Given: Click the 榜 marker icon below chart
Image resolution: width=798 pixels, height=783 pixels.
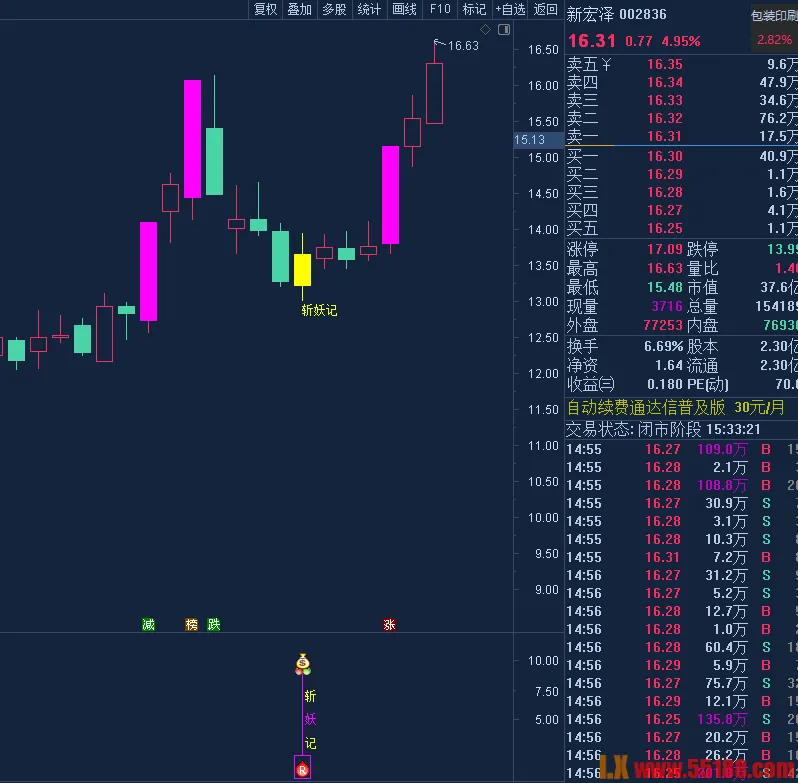Looking at the screenshot, I should 192,625.
